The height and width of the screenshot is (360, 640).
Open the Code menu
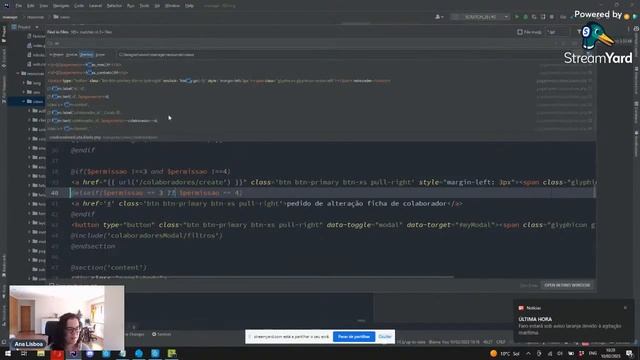pyautogui.click(x=79, y=6)
